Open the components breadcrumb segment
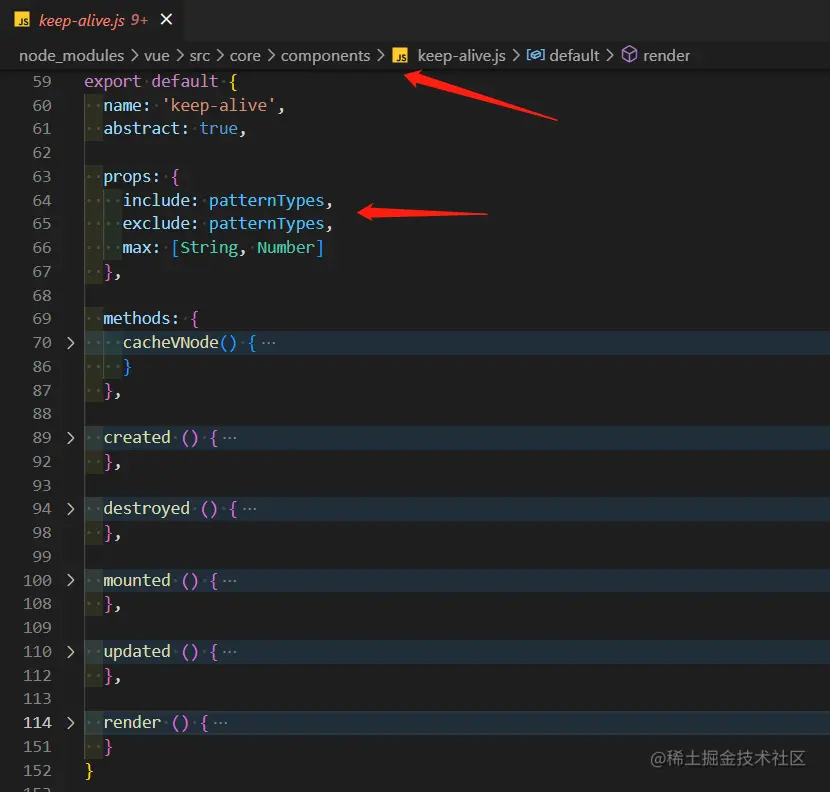 [x=325, y=56]
